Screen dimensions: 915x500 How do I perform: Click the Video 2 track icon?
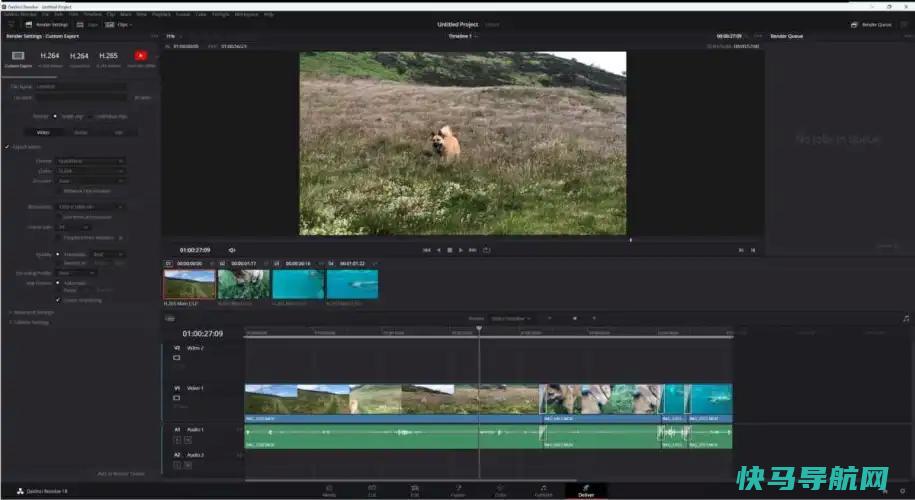tap(177, 358)
